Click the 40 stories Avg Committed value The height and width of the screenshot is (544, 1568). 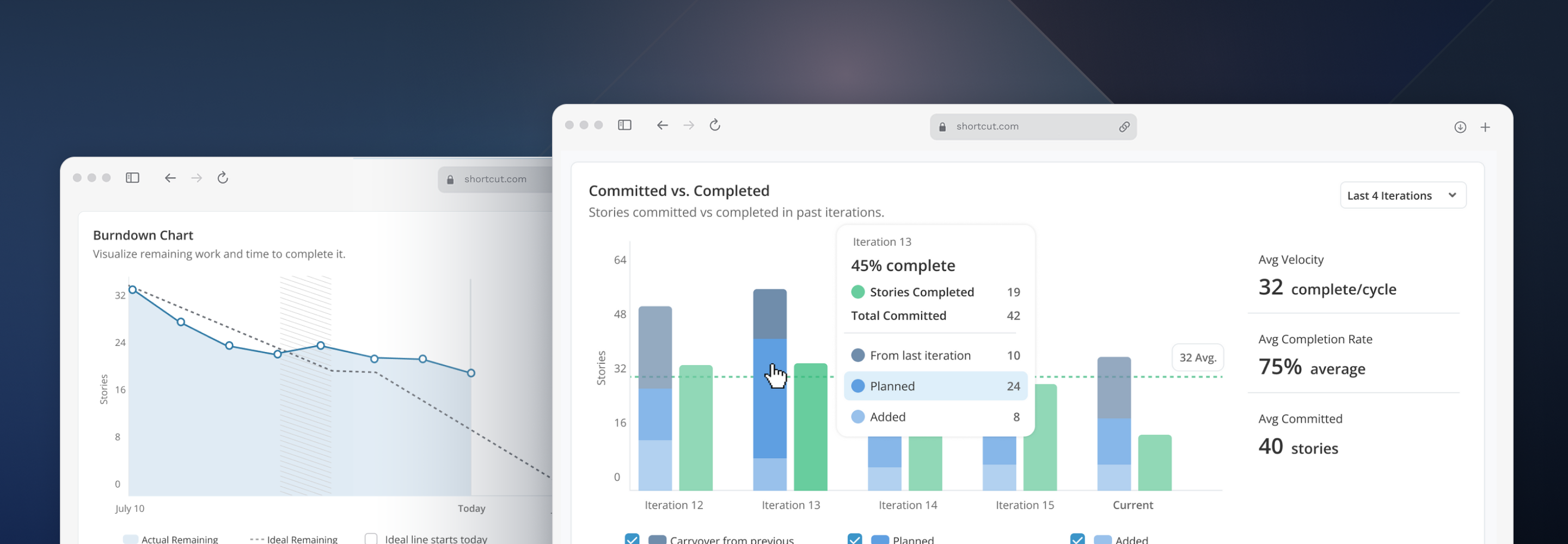coord(1298,447)
